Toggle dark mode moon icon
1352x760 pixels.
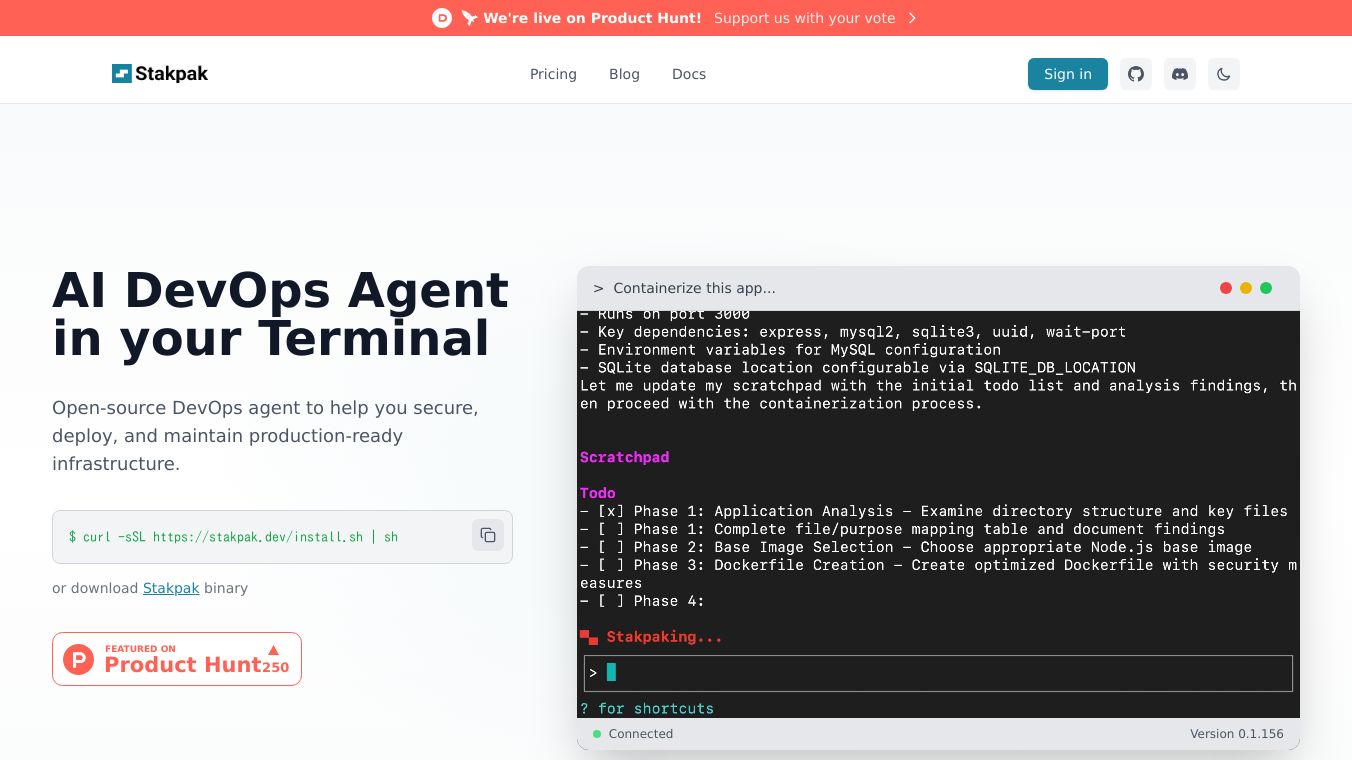1224,74
